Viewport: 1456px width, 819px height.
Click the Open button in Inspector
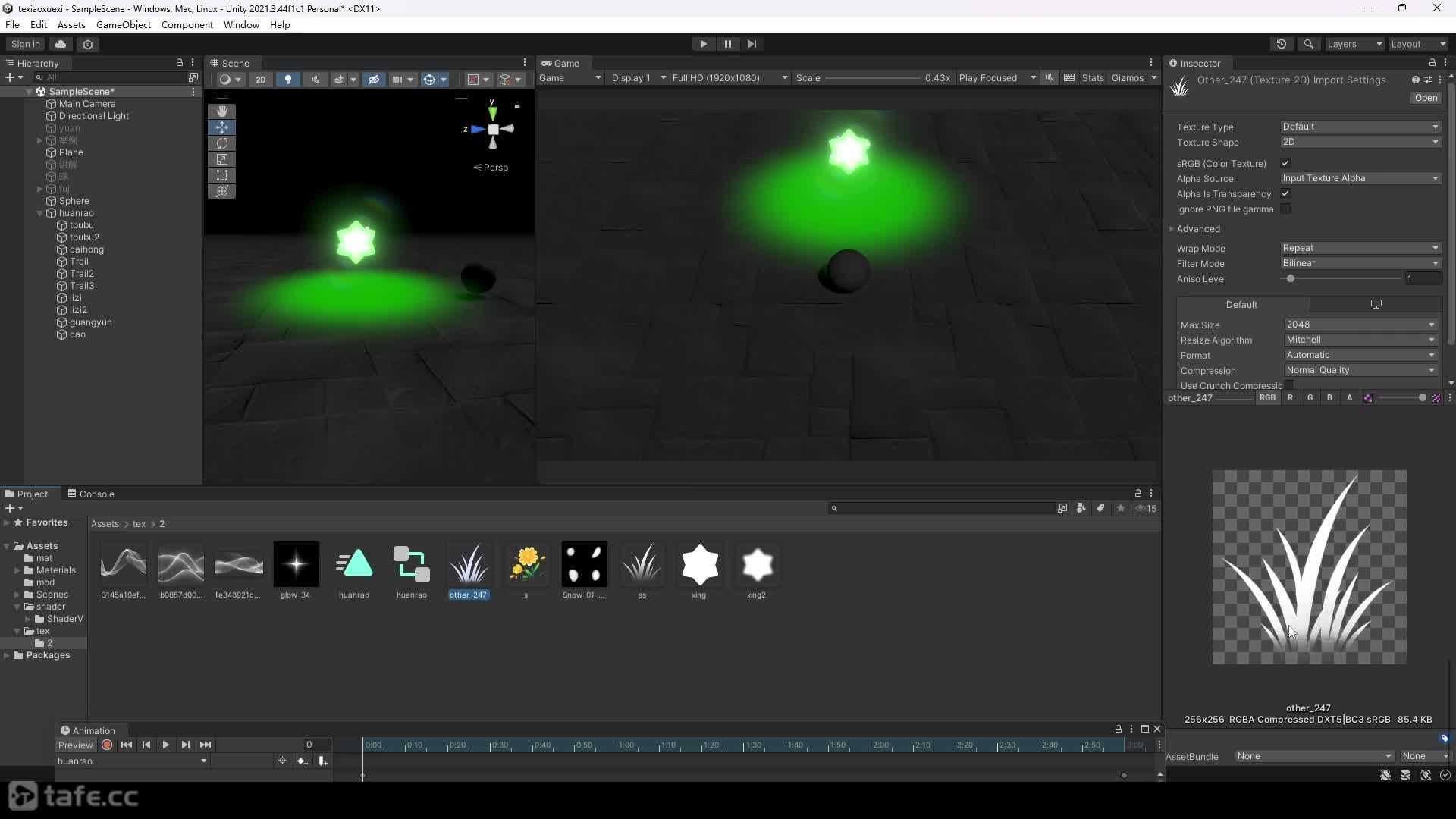[x=1426, y=98]
